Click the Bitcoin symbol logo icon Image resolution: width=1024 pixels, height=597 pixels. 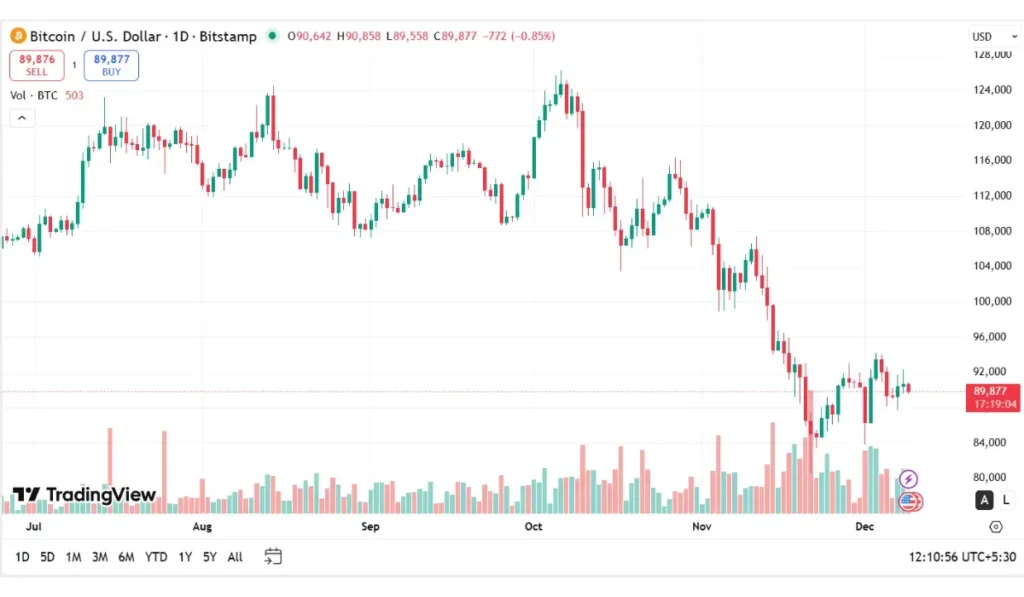(17, 36)
